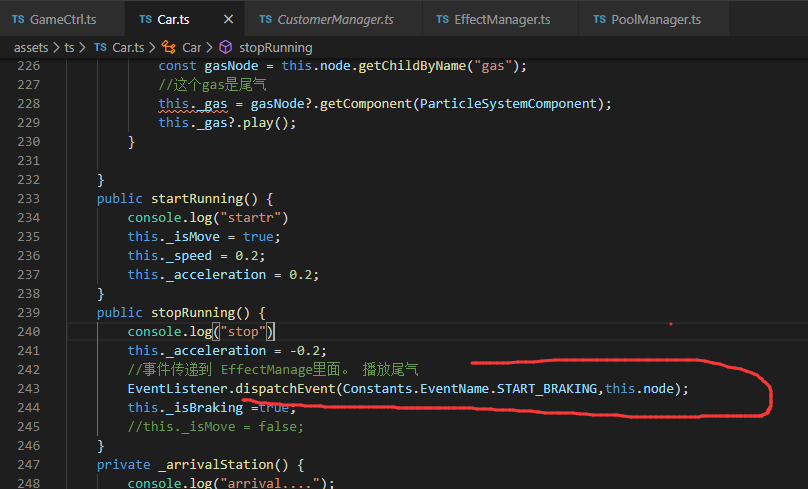Click the ts folder breadcrumb segment
The image size is (808, 489).
(70, 47)
